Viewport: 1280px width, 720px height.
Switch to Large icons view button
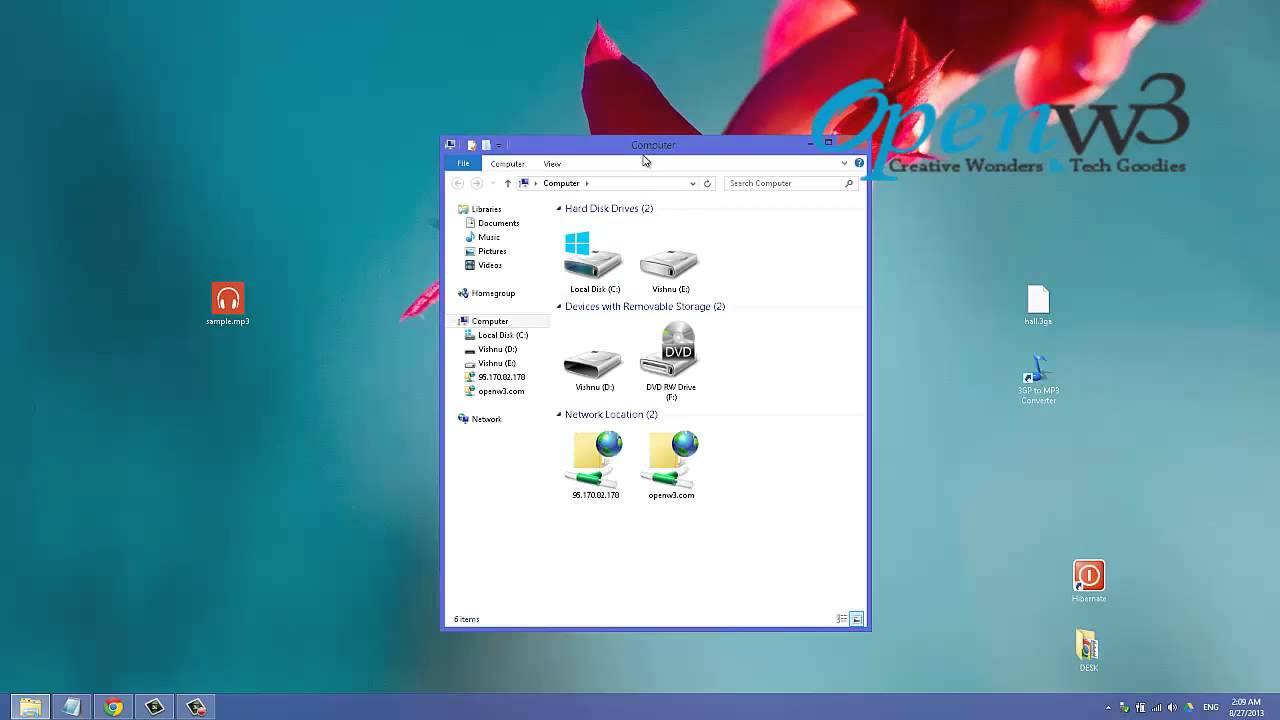[857, 619]
